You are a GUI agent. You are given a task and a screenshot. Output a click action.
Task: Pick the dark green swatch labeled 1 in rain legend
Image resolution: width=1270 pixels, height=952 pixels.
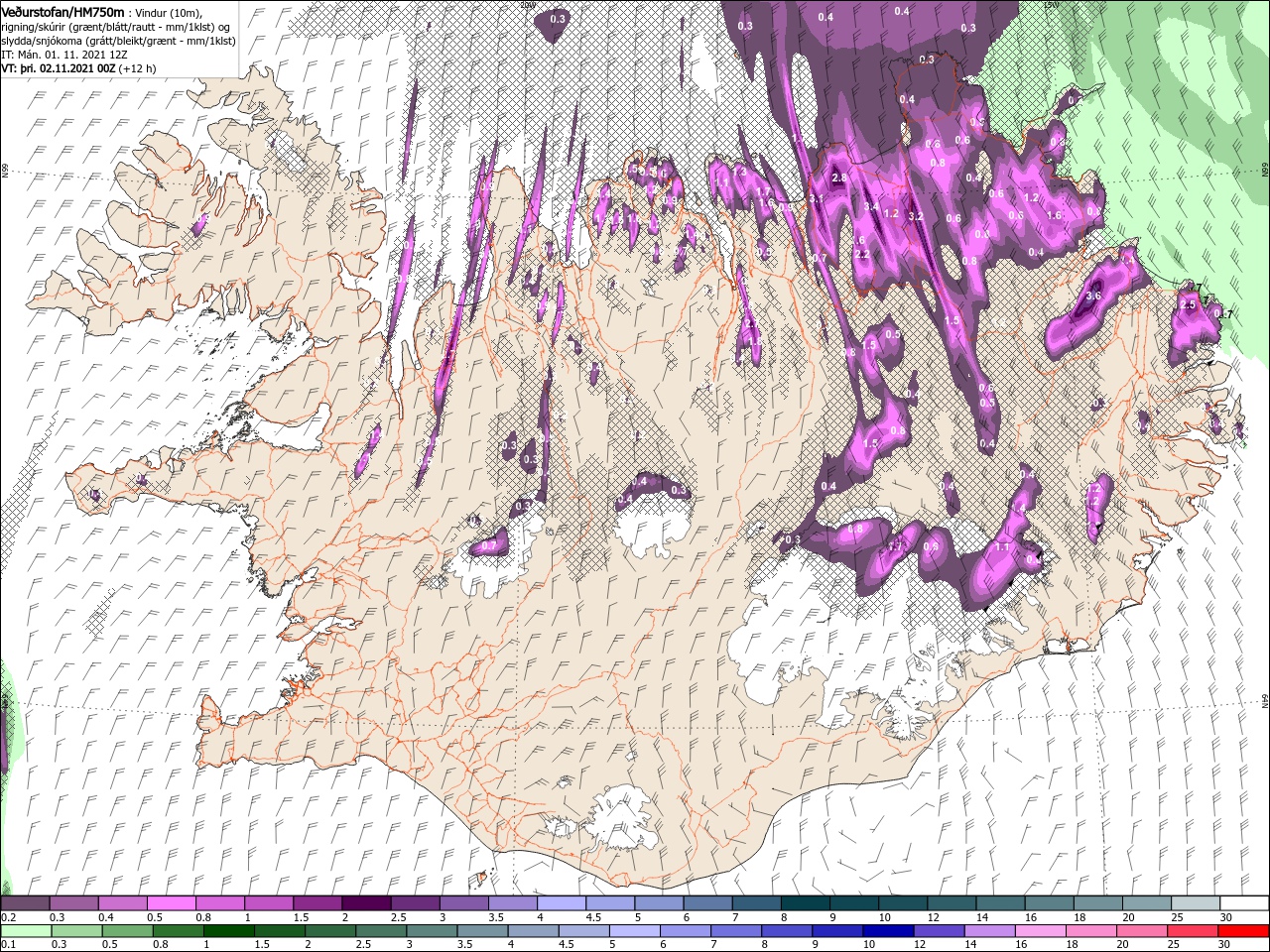(228, 931)
